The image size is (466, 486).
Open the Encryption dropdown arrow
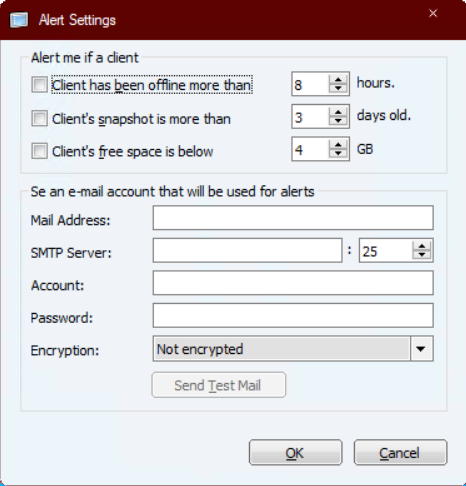[x=421, y=349]
